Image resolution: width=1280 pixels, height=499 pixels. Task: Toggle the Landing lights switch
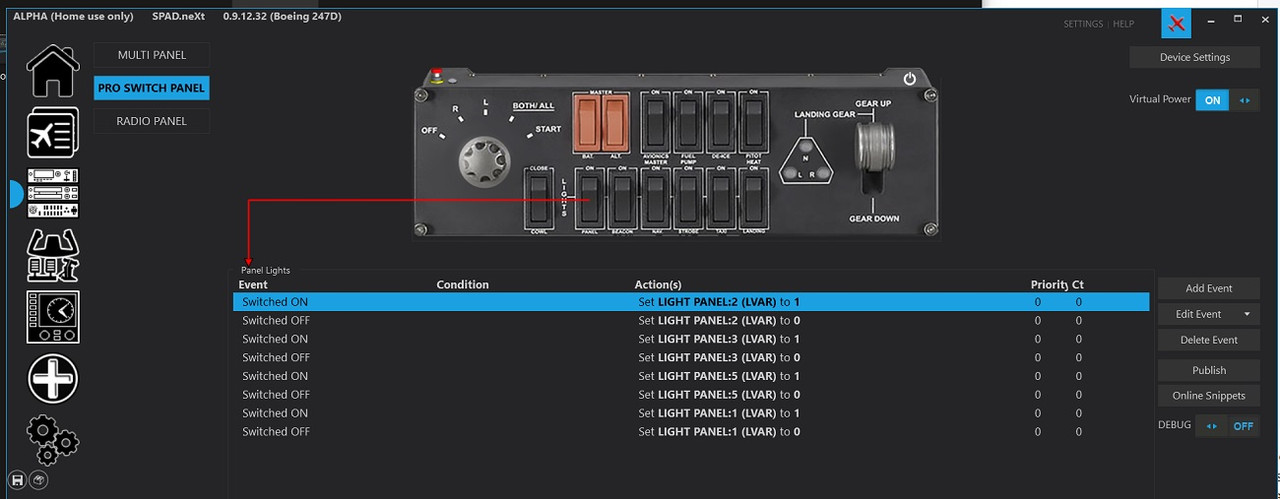click(x=753, y=198)
